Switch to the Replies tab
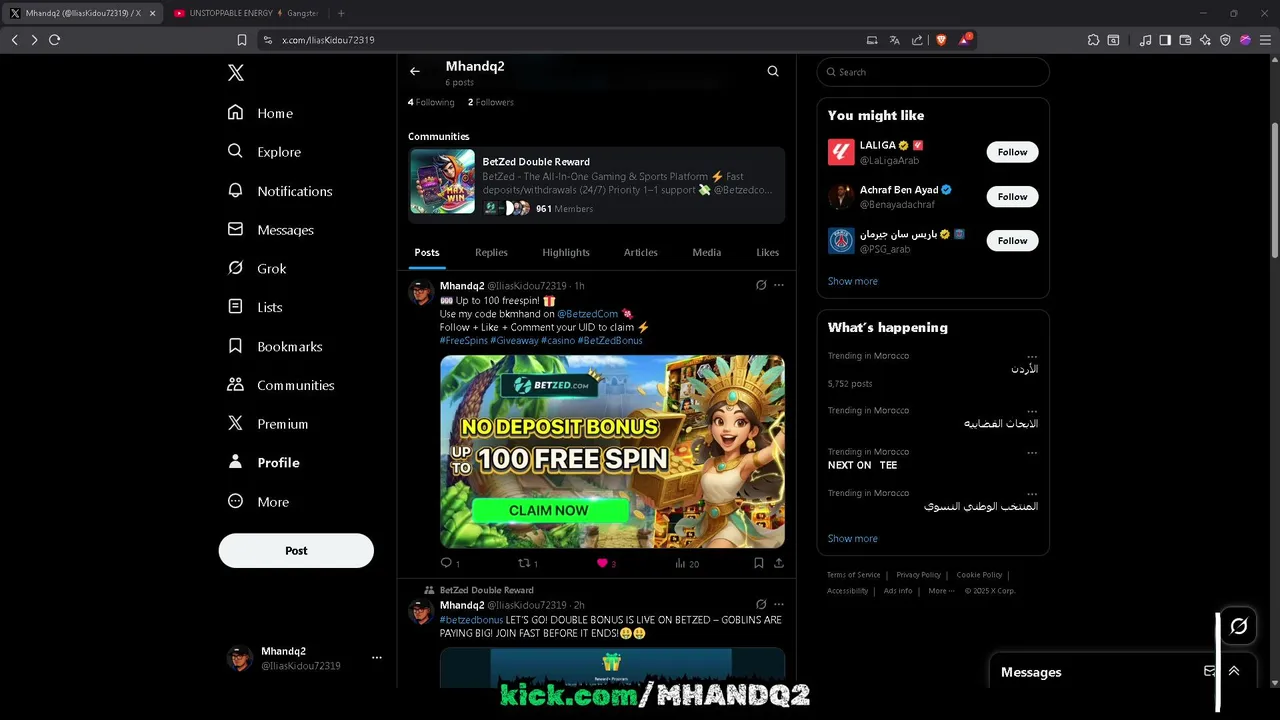 point(491,253)
